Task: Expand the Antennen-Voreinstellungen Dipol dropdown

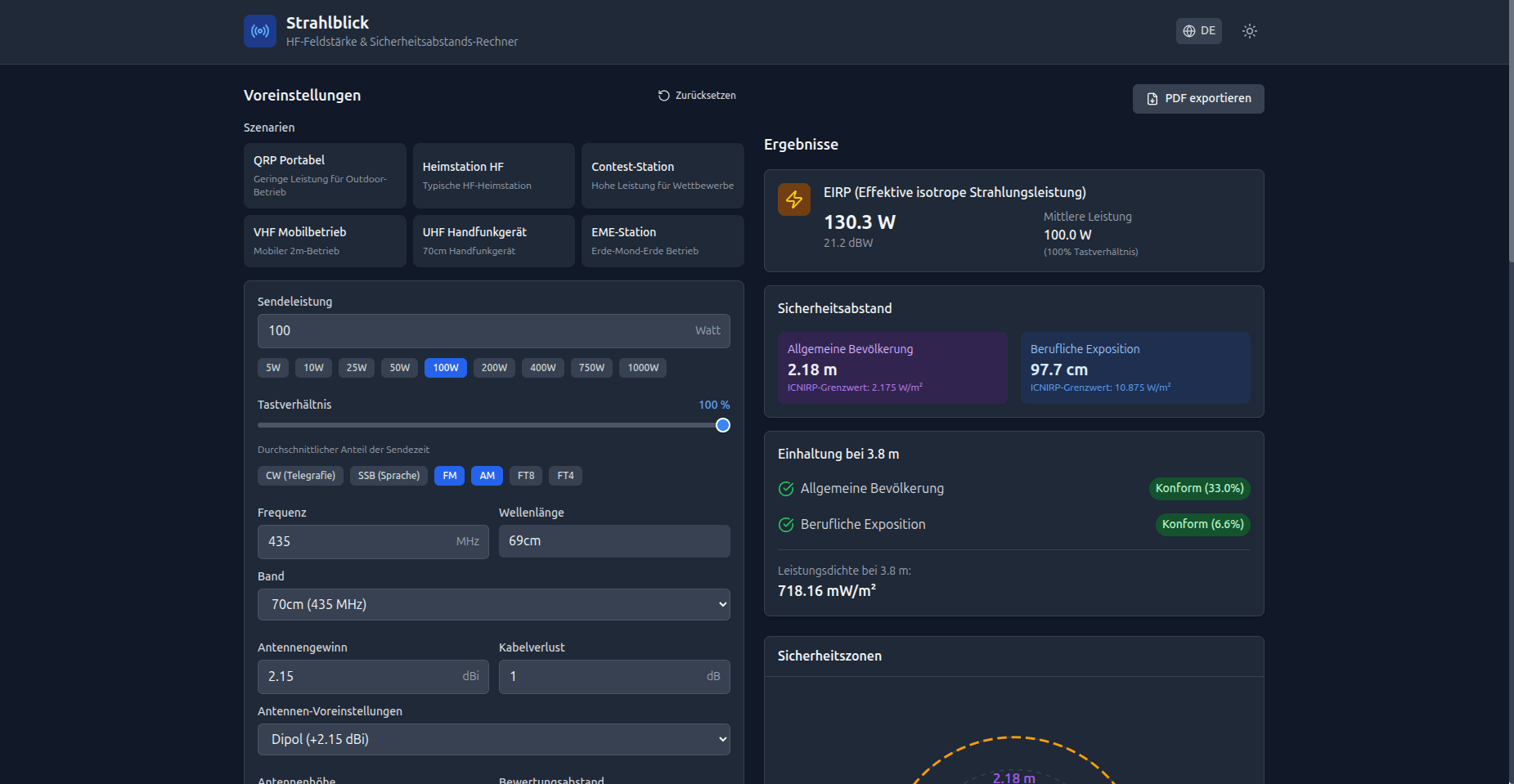Action: tap(493, 740)
